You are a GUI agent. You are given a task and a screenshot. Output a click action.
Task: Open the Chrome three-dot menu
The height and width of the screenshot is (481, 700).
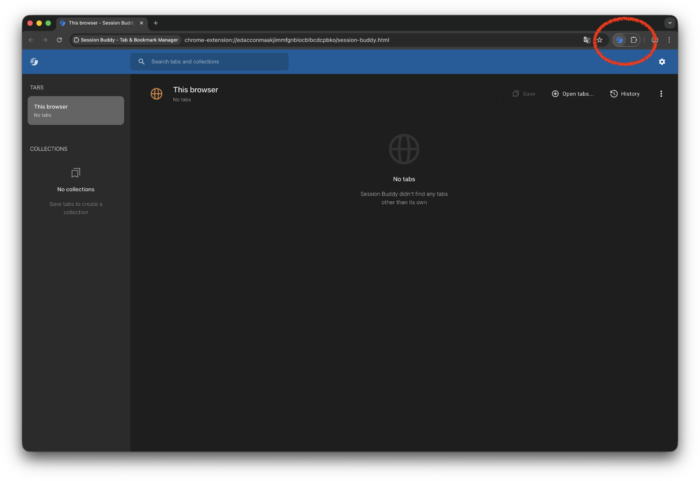pos(669,40)
